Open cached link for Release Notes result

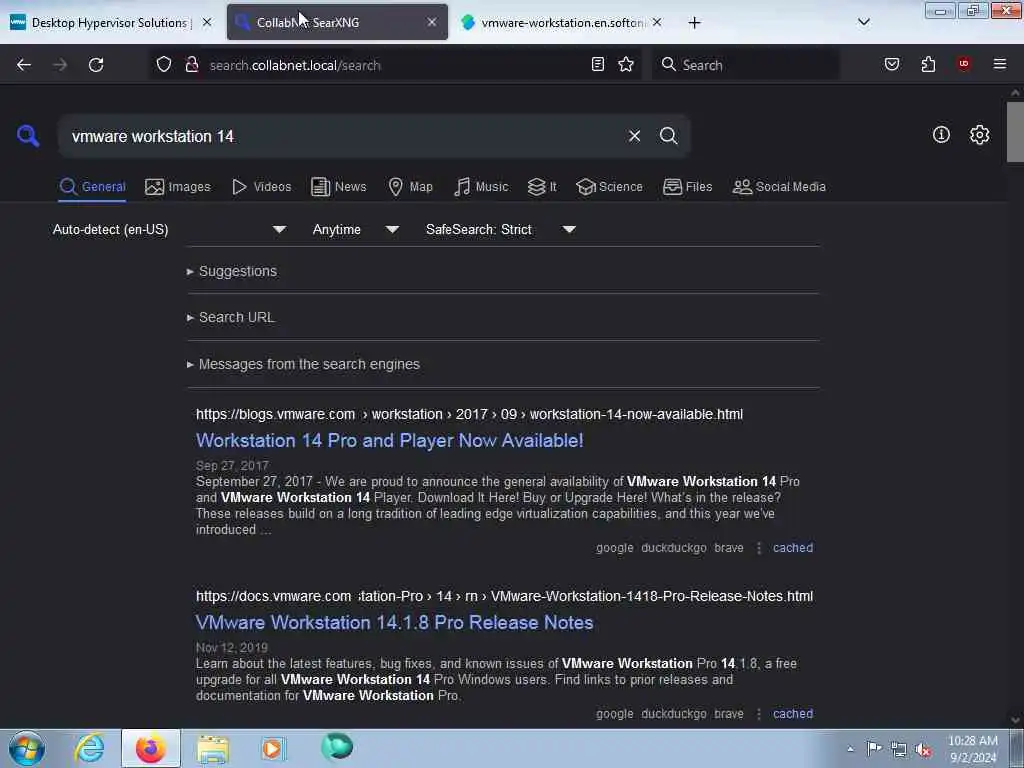coord(793,714)
